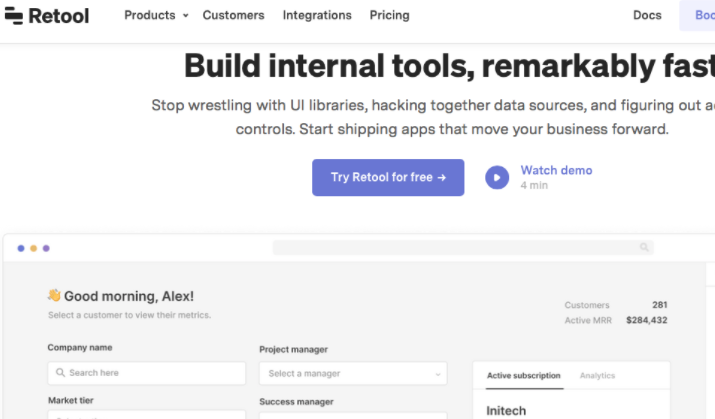Play the Watch demo video button
Image resolution: width=715 pixels, height=419 pixels.
click(497, 177)
